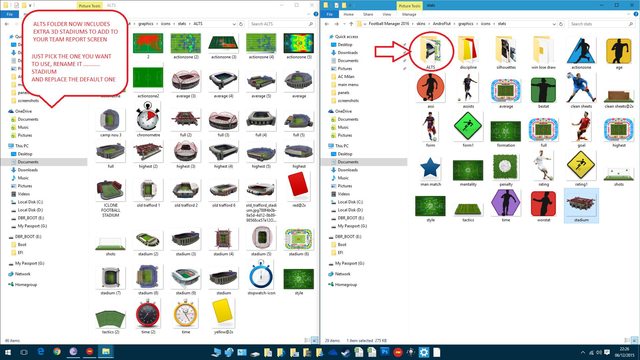The image size is (640, 360).
Task: Open the Windows Start menu
Action: pos(8,352)
